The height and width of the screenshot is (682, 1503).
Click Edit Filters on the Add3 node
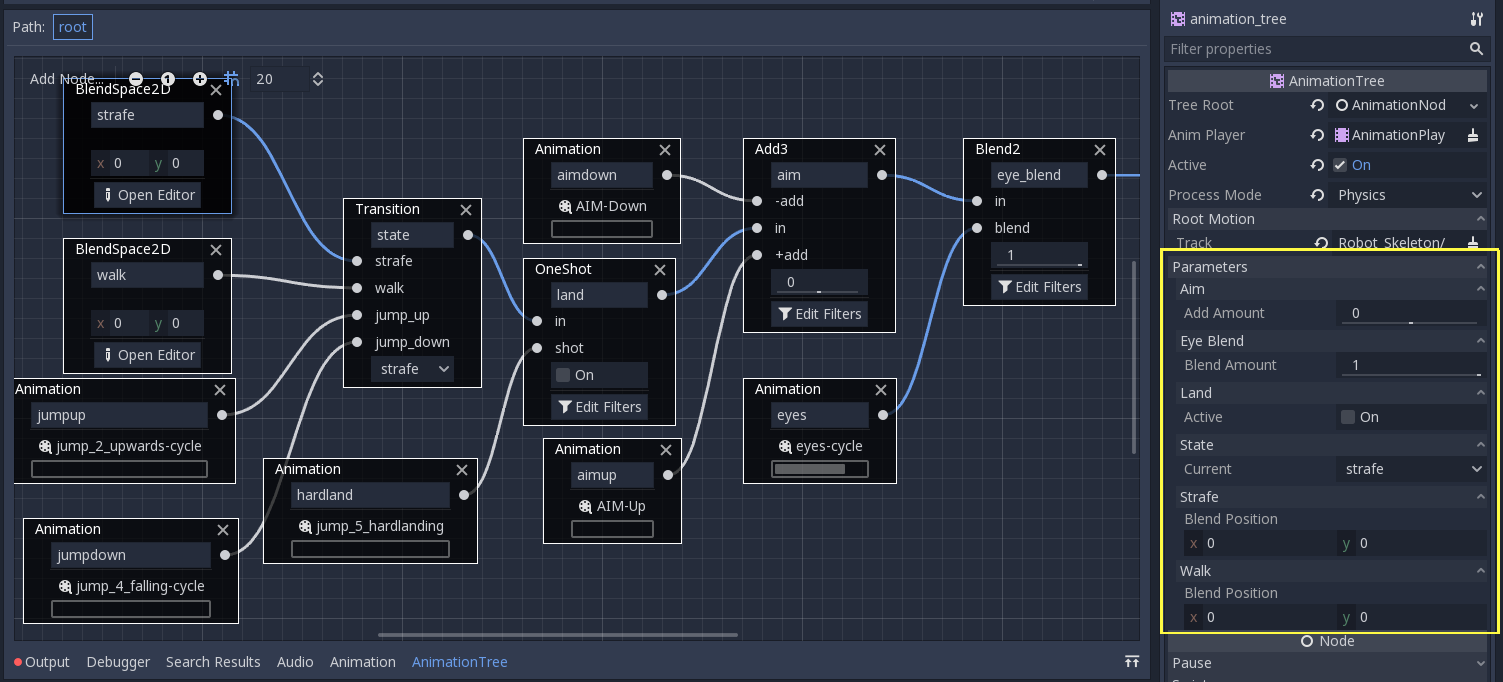[x=819, y=313]
